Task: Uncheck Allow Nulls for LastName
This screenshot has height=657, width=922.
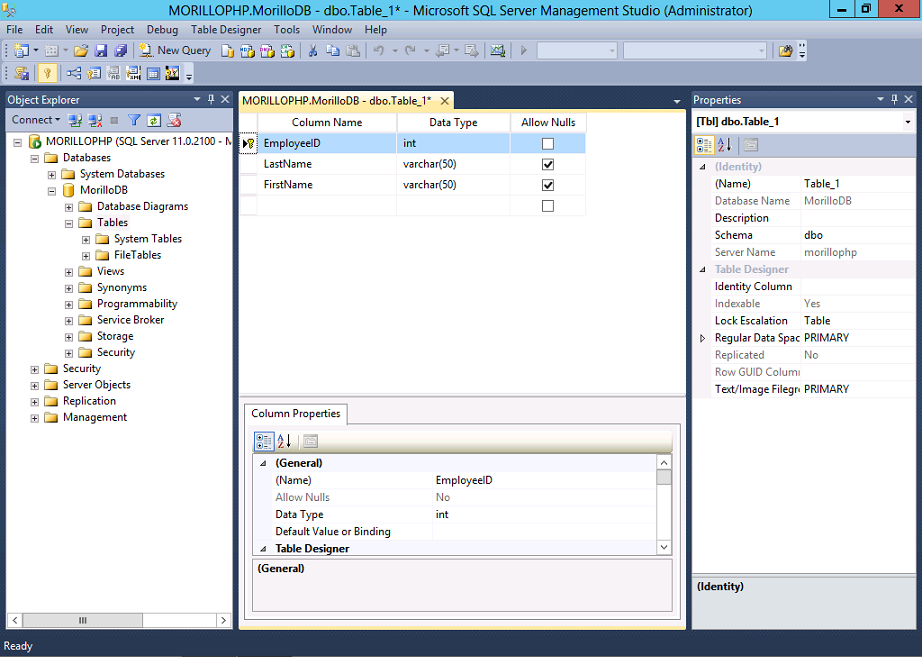Action: (x=547, y=164)
